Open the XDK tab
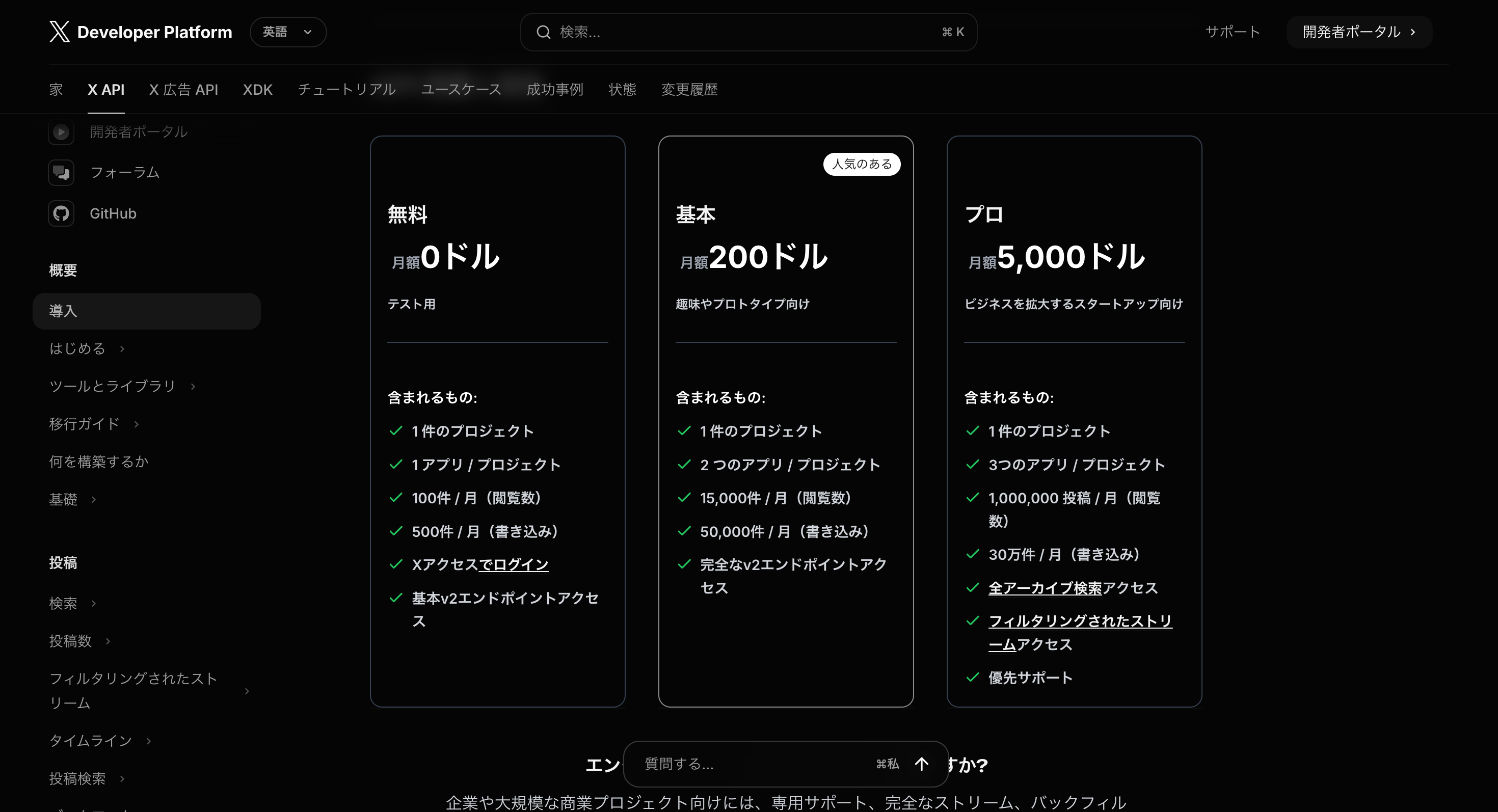 pos(258,90)
